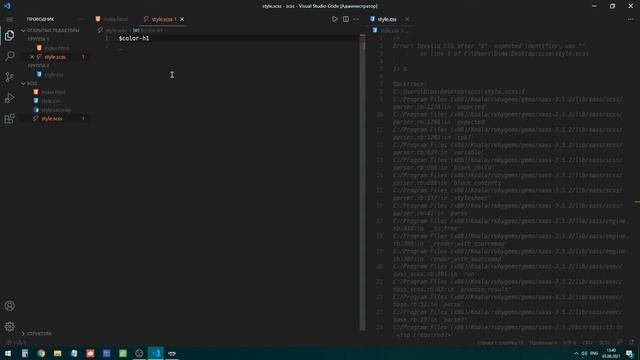
Task: Open More Actions ellipsis in right editor group
Action: point(631,19)
